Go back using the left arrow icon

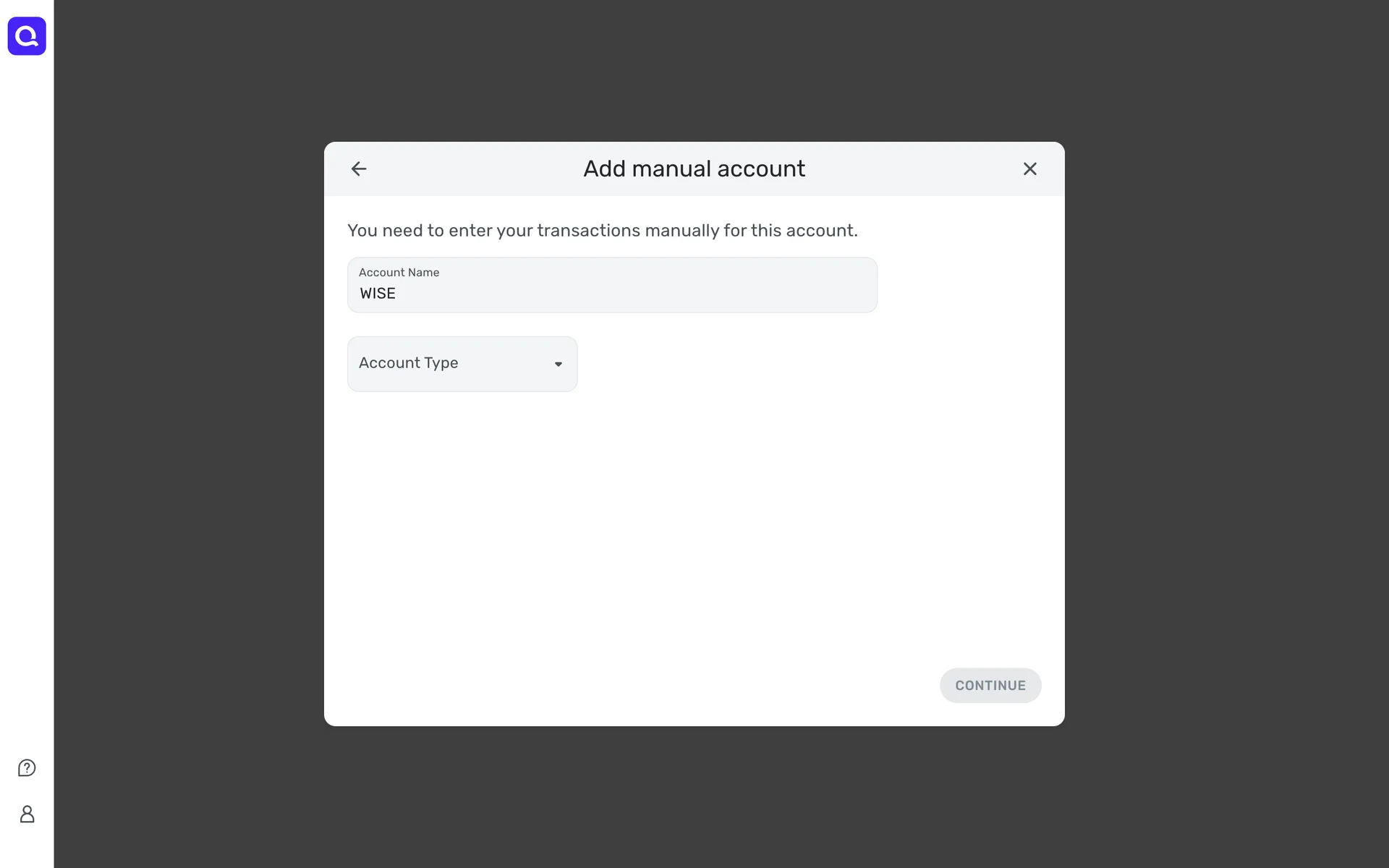[x=359, y=169]
